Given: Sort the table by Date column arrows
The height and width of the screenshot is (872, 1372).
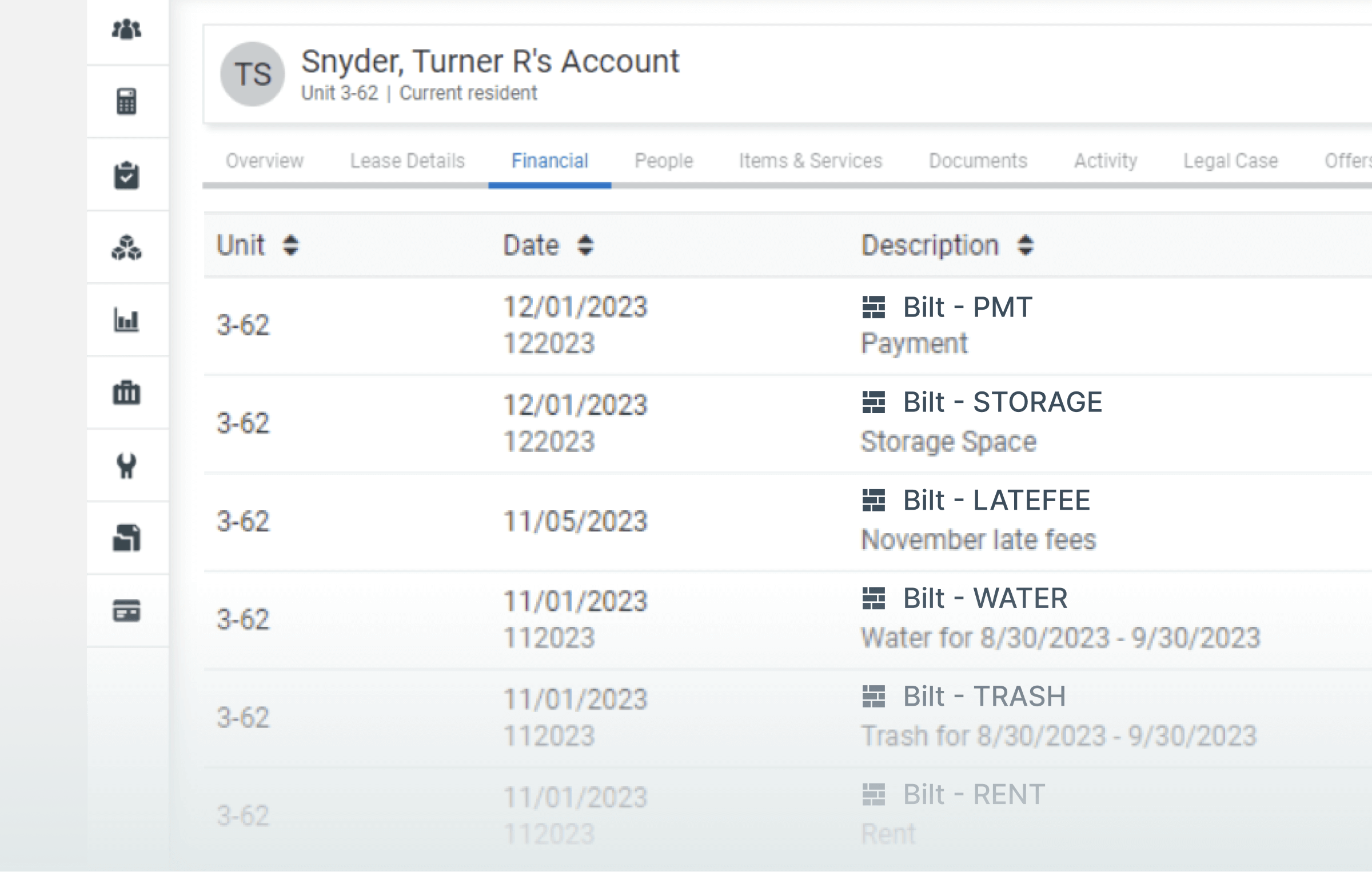Looking at the screenshot, I should click(585, 246).
